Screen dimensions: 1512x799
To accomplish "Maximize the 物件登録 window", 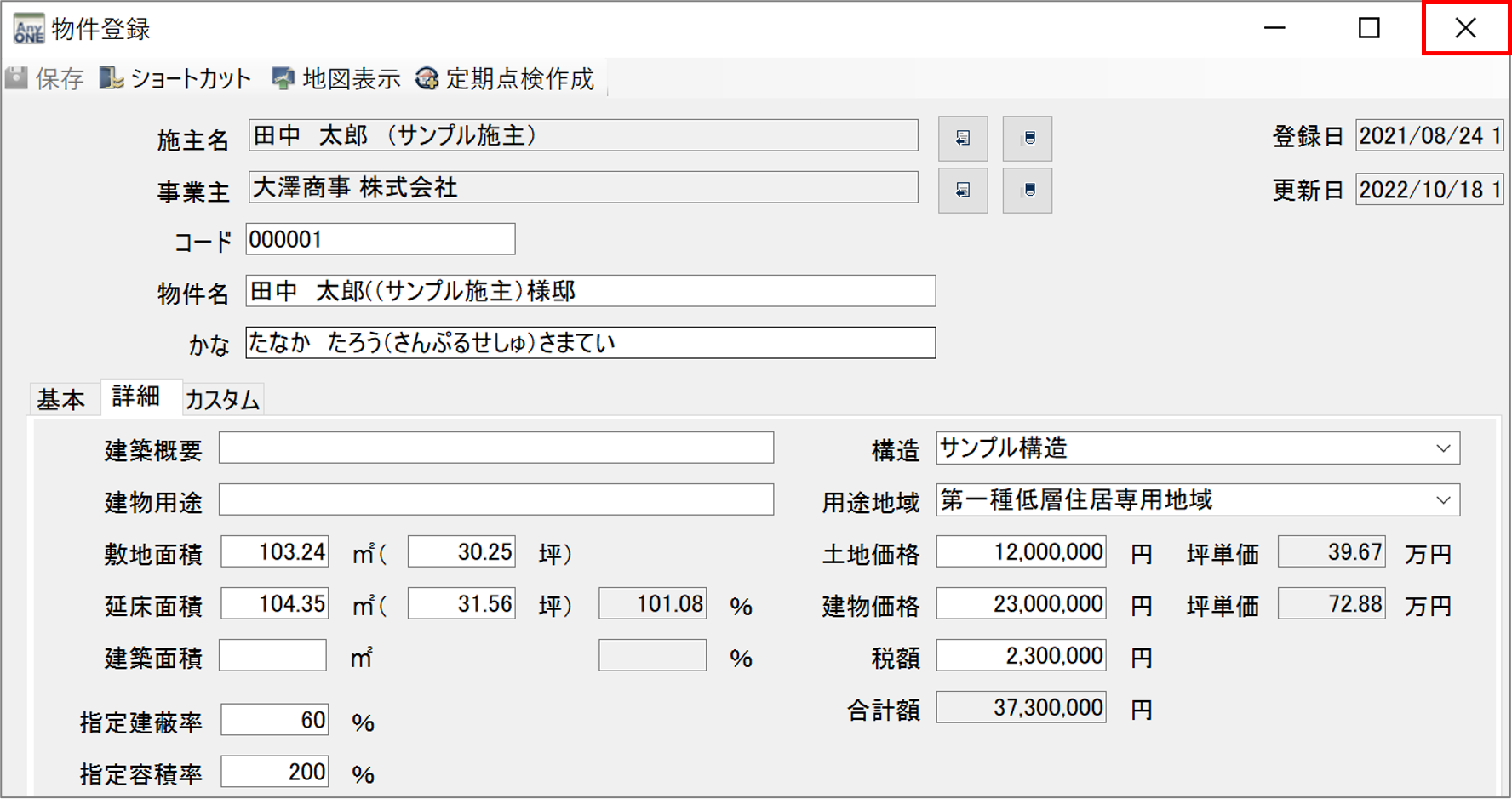I will 1369,28.
